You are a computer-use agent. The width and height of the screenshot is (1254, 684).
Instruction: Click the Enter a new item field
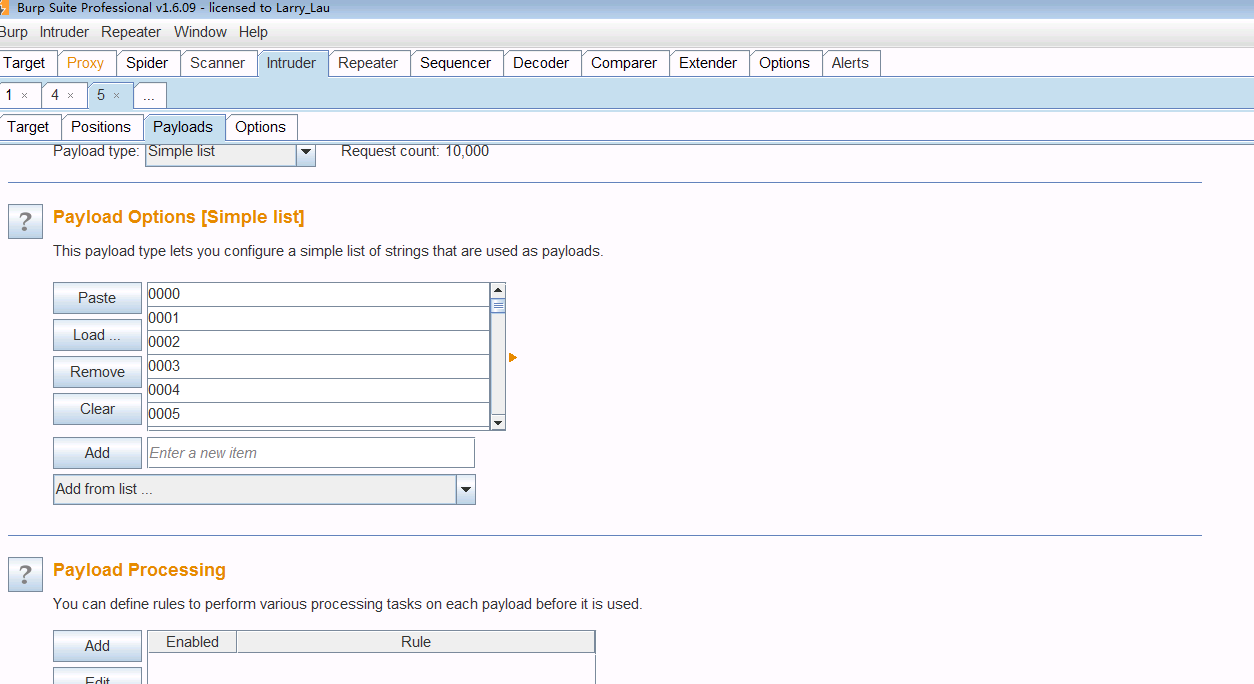point(311,453)
